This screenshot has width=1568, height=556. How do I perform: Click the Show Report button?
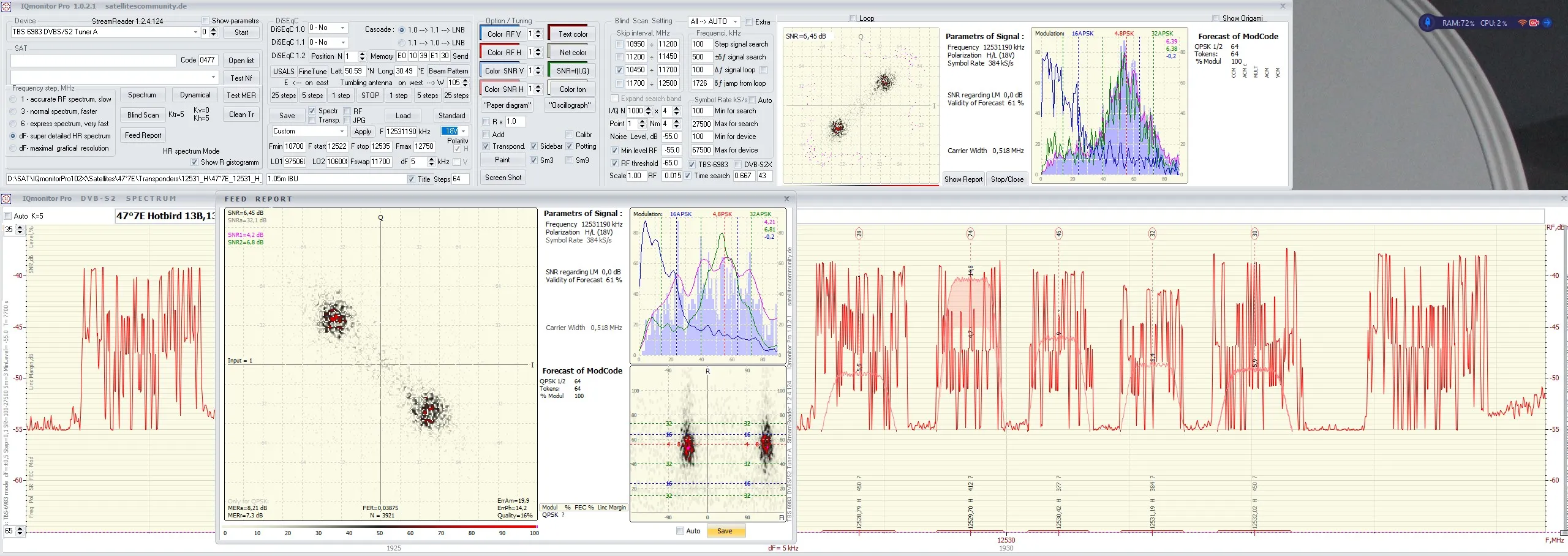[963, 179]
